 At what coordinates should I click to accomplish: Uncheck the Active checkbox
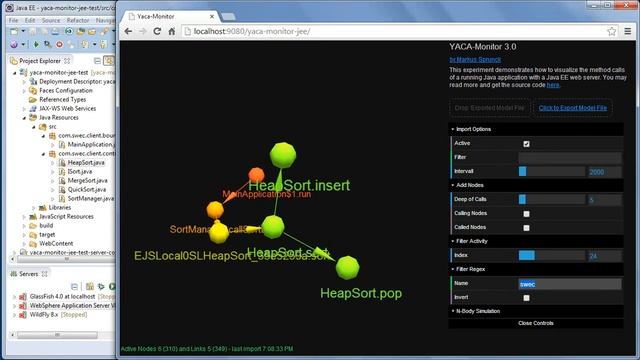pyautogui.click(x=526, y=144)
